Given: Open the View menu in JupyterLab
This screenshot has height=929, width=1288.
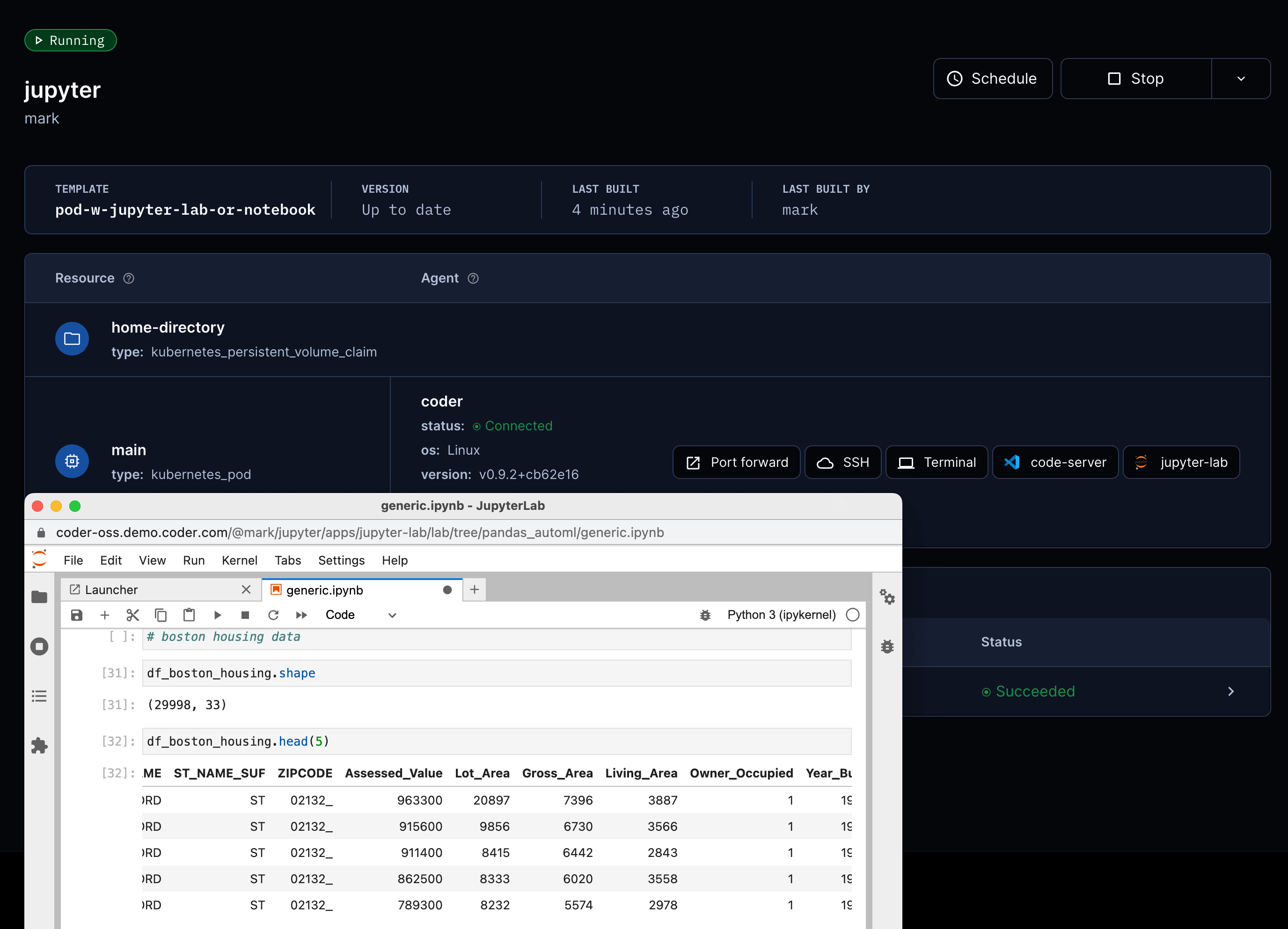Looking at the screenshot, I should (152, 560).
